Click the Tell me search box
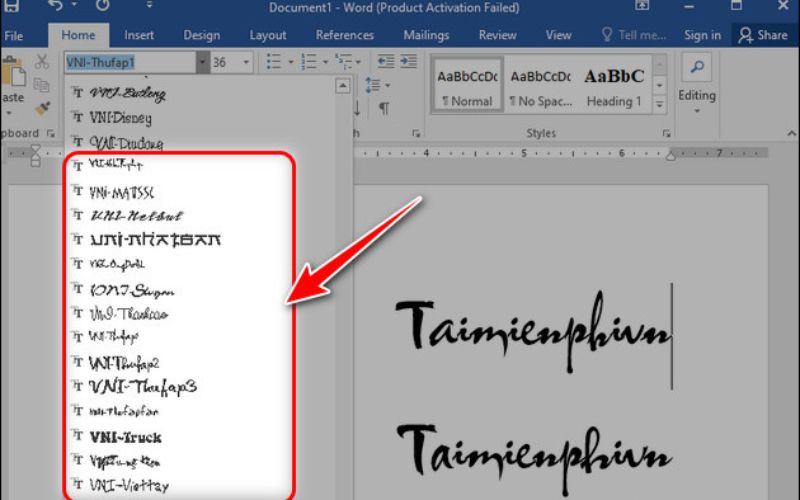 tap(634, 35)
